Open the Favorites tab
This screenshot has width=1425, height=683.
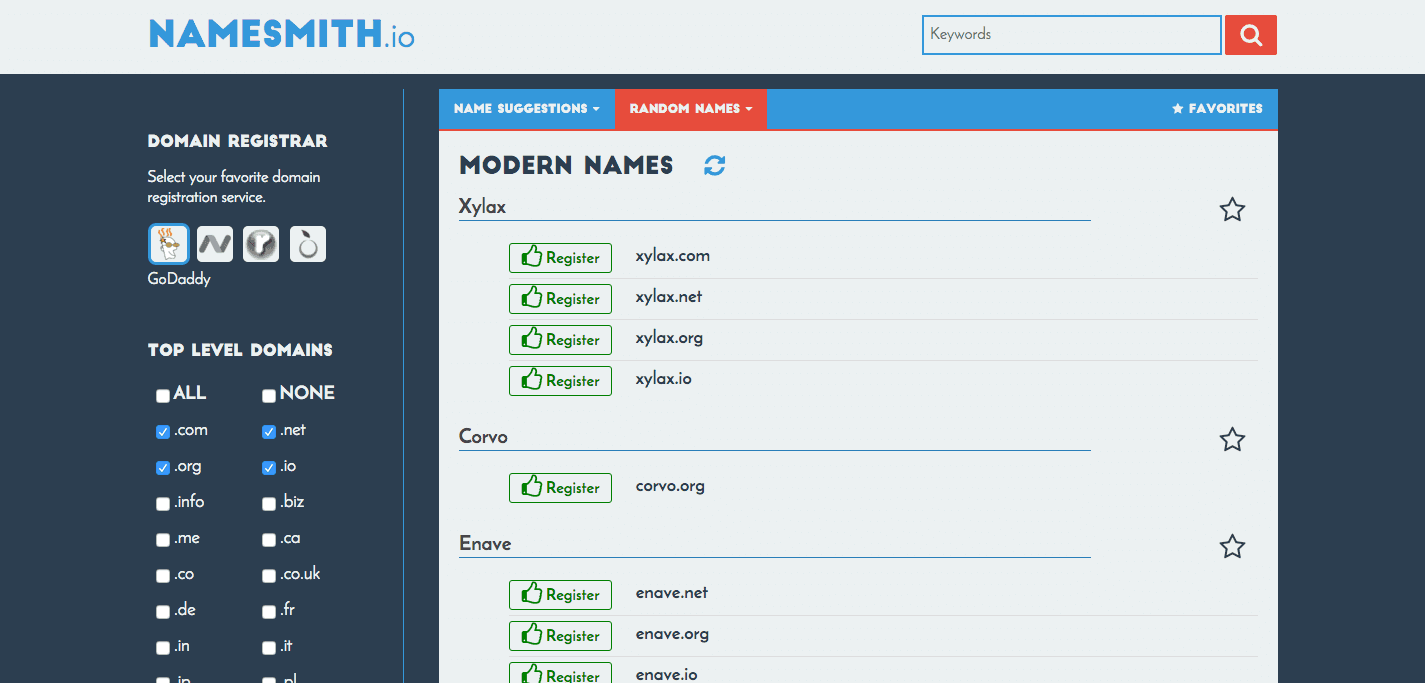1217,109
